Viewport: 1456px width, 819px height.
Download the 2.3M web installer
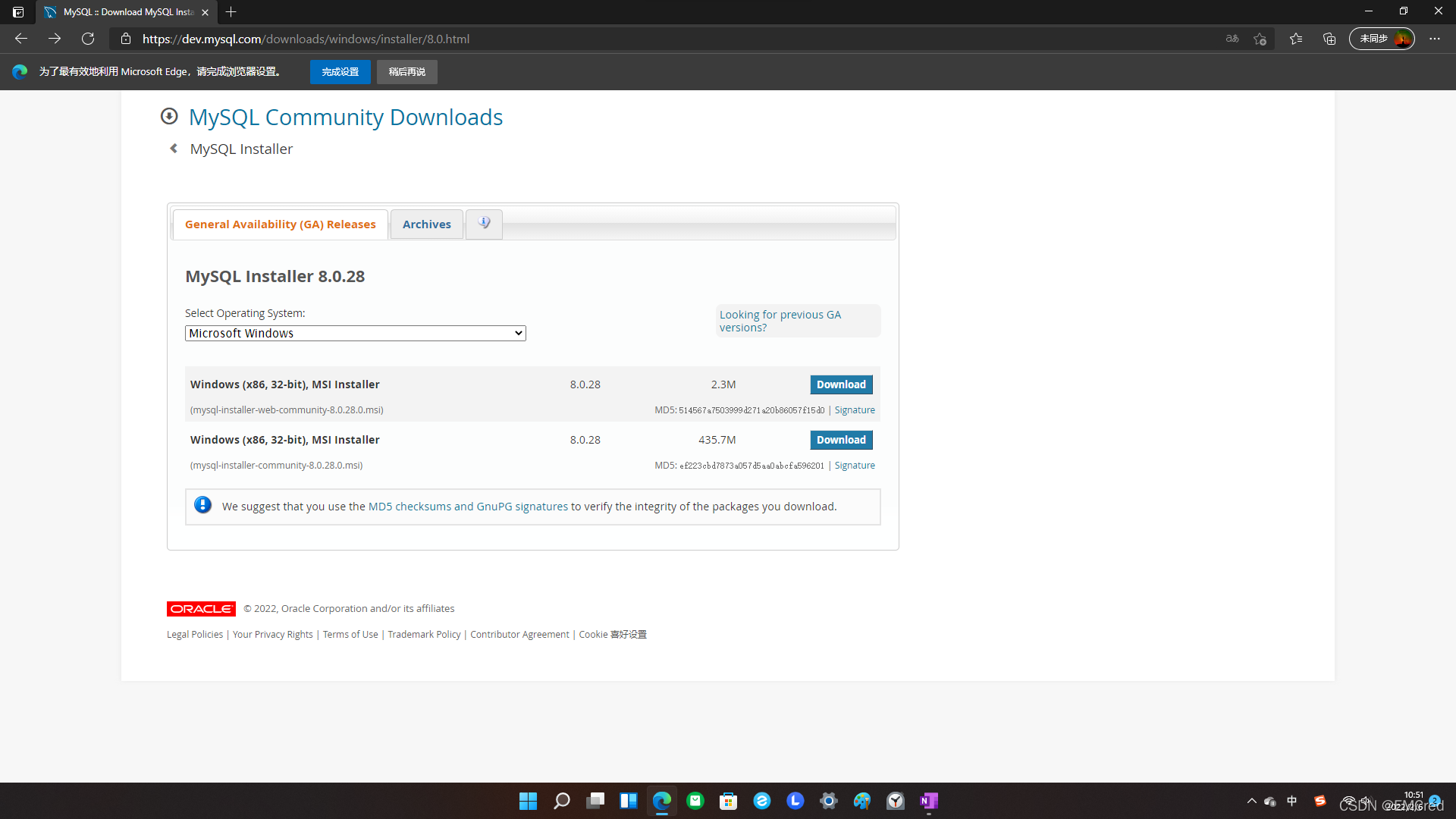[840, 384]
